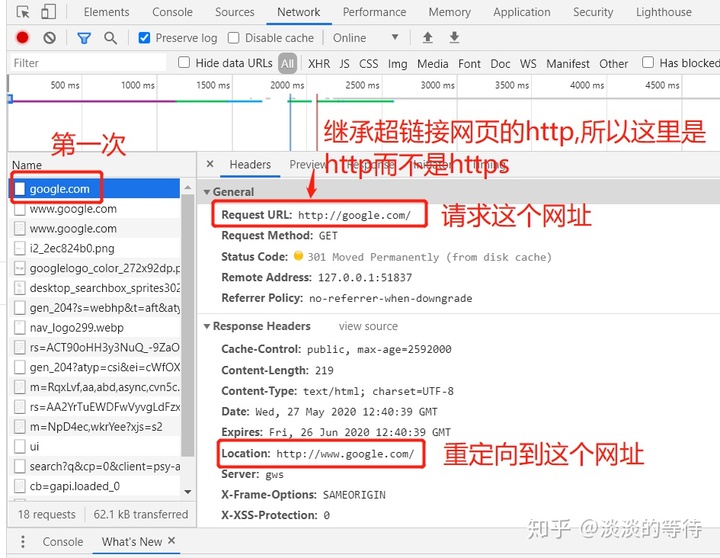Viewport: 720px width, 558px height.
Task: Click icon beside m=NpD4ec,wkrYee request
Action: 19,427
